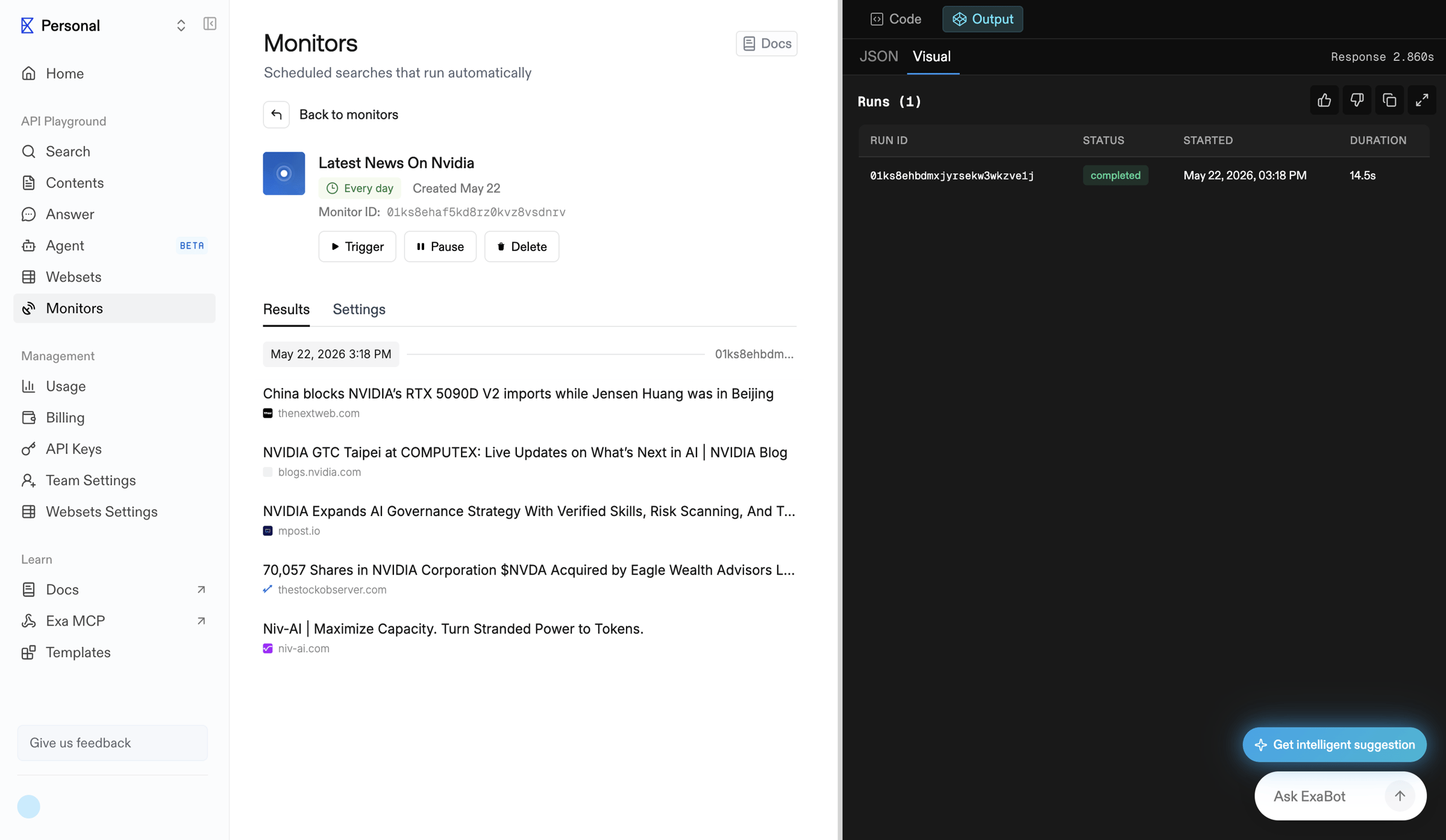Screen dimensions: 1446x840
Task: Open the Answer page
Action: tap(114, 214)
